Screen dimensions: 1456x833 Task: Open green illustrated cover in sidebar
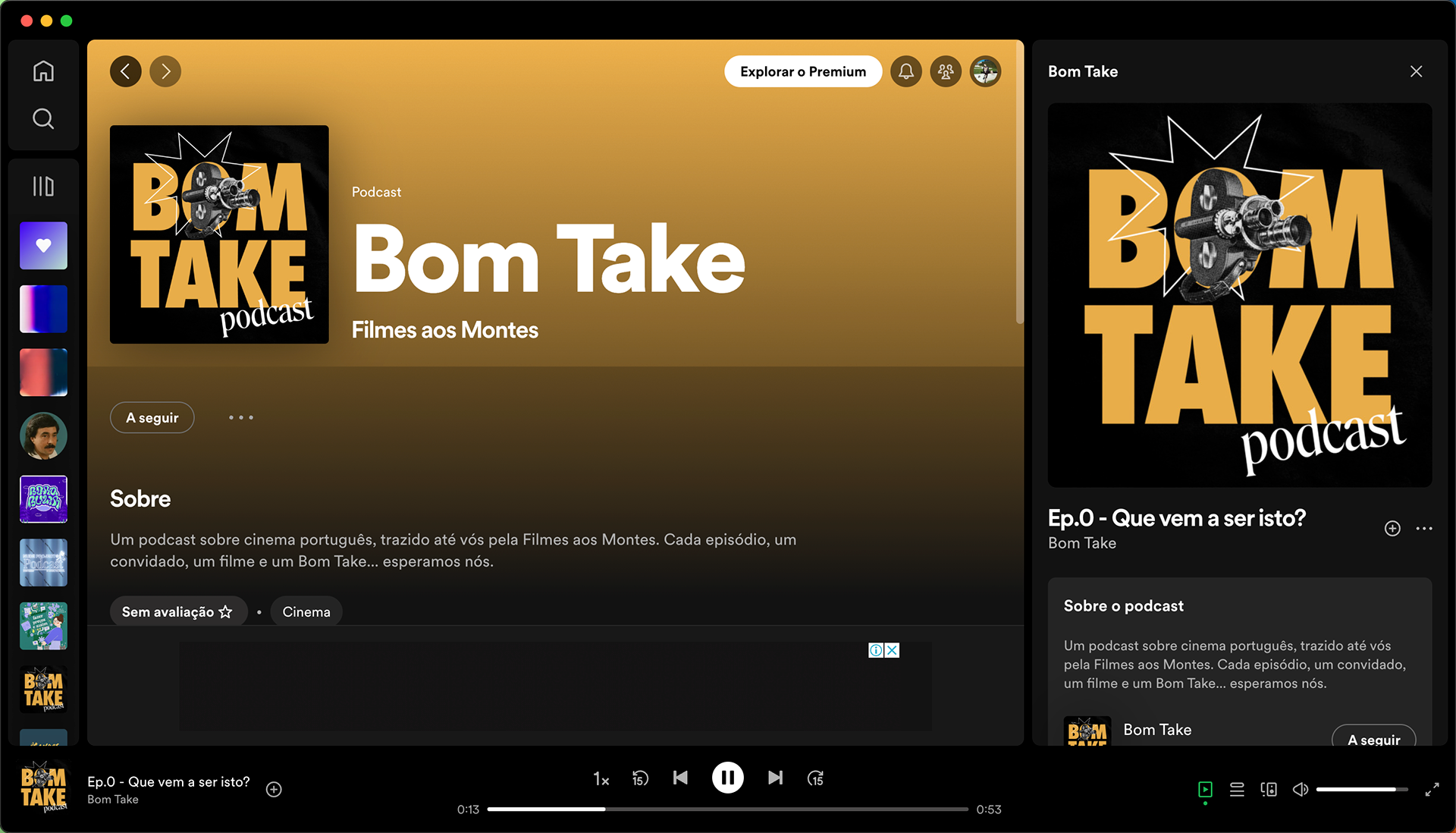point(43,626)
